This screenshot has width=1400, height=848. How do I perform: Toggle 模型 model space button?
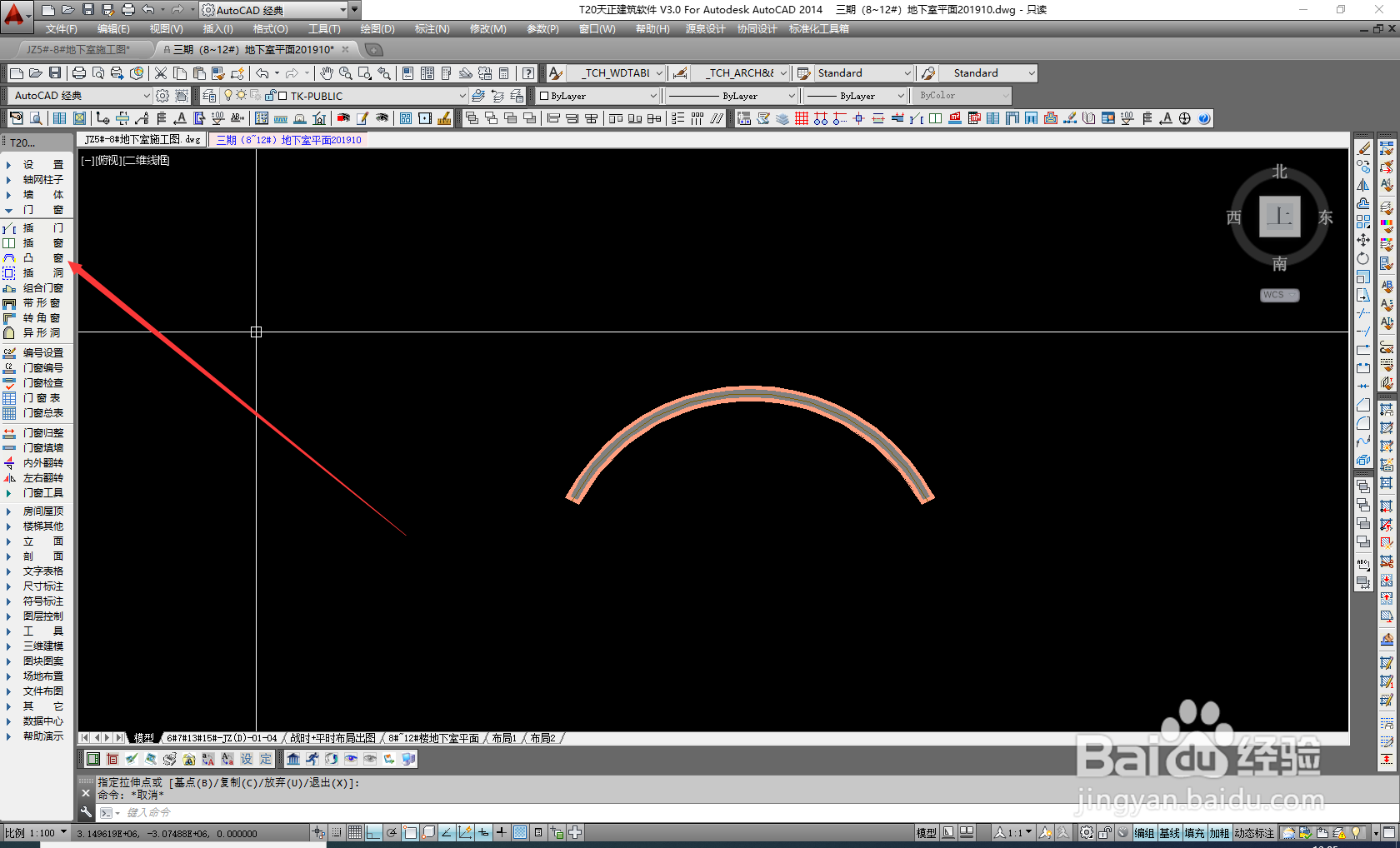point(927,833)
